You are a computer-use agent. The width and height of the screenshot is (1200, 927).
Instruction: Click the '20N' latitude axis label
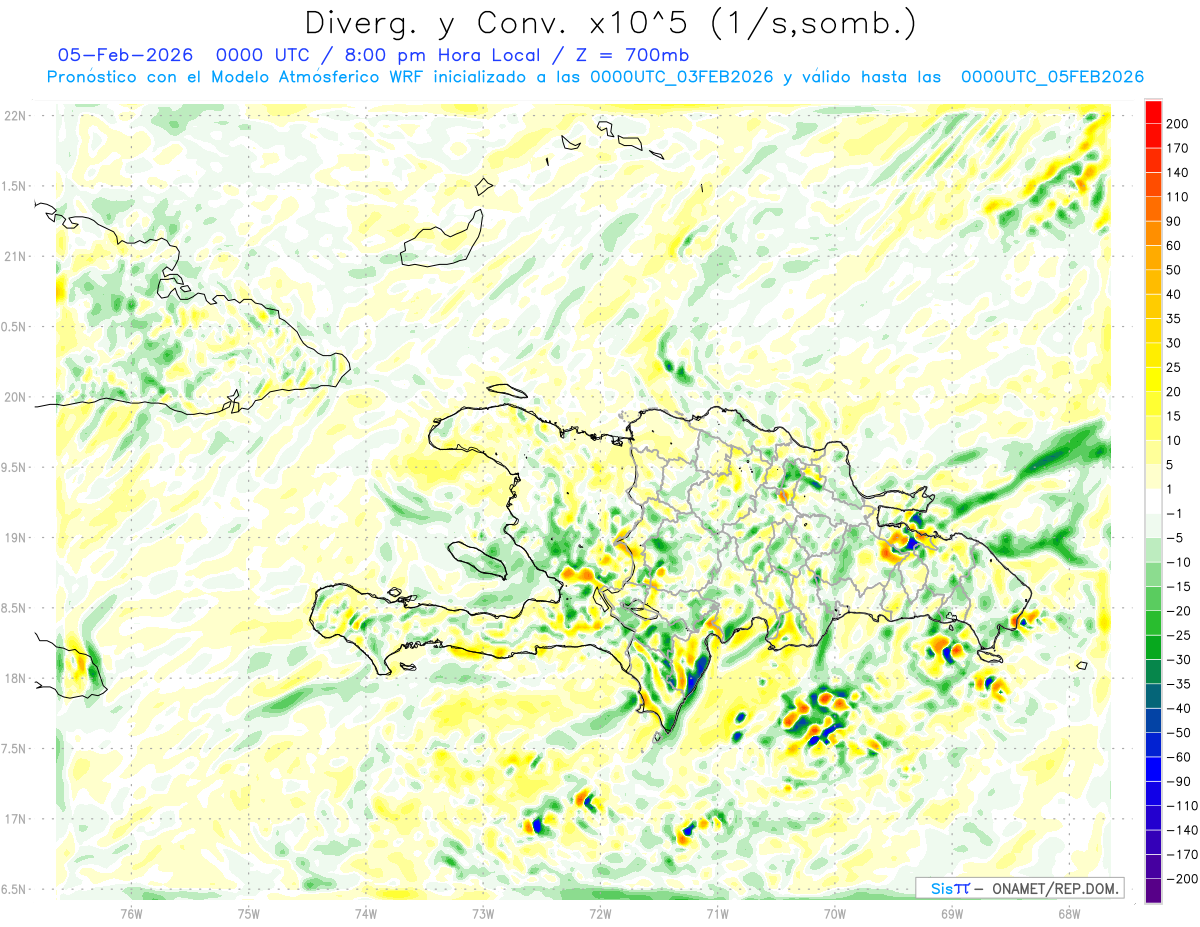point(15,397)
